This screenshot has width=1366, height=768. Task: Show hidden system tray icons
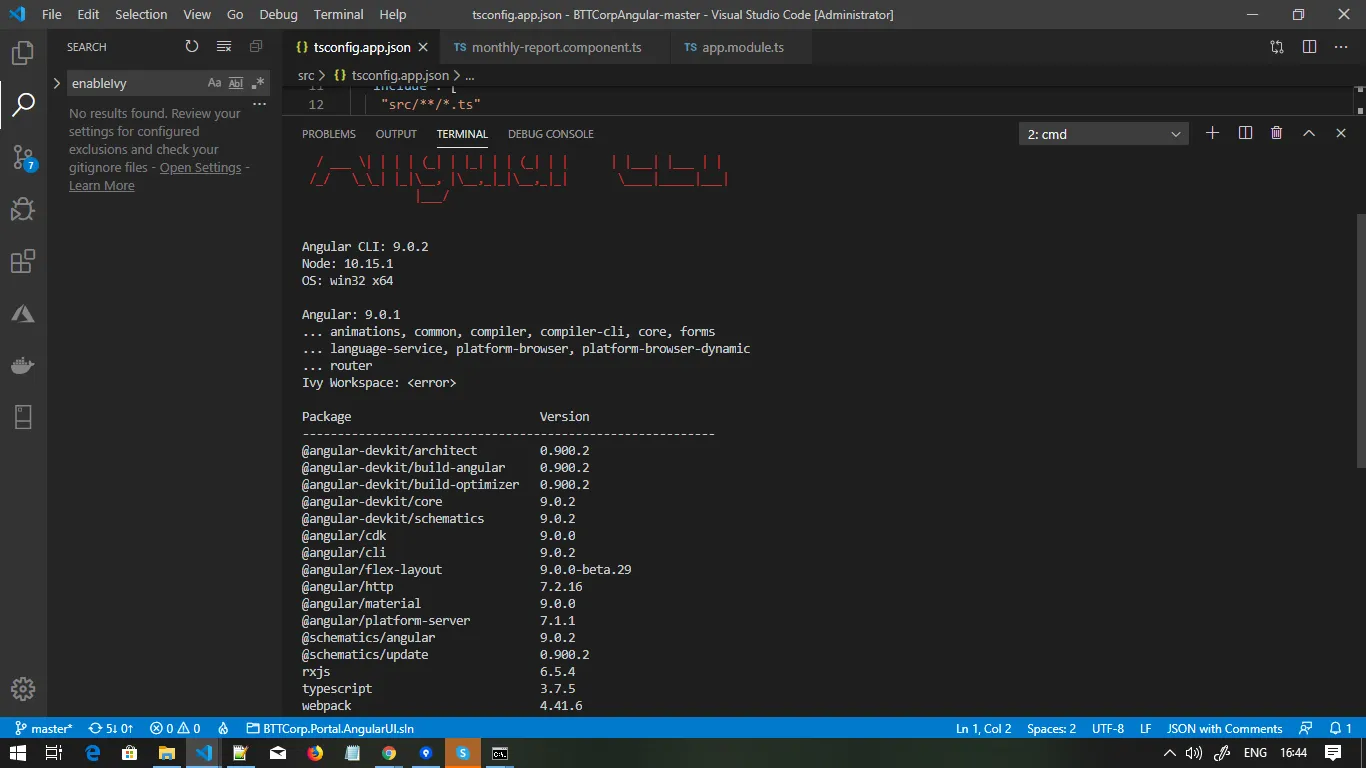1170,753
